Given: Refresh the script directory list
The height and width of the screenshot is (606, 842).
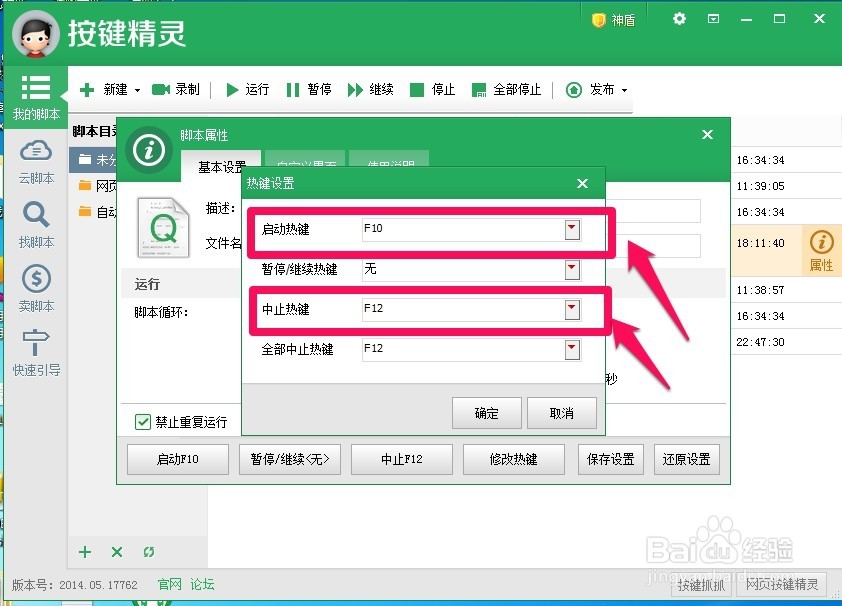Looking at the screenshot, I should pyautogui.click(x=149, y=552).
